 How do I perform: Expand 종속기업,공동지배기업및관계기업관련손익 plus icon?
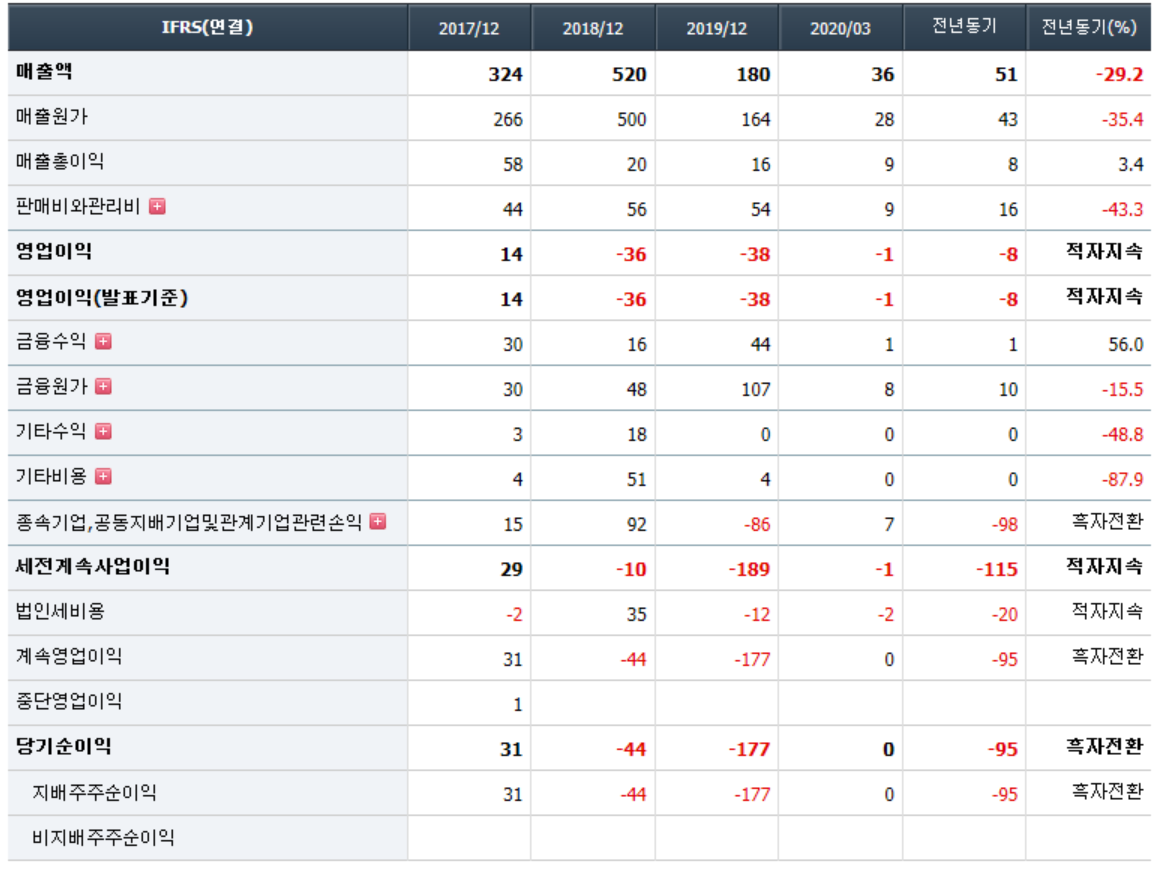[x=378, y=521]
